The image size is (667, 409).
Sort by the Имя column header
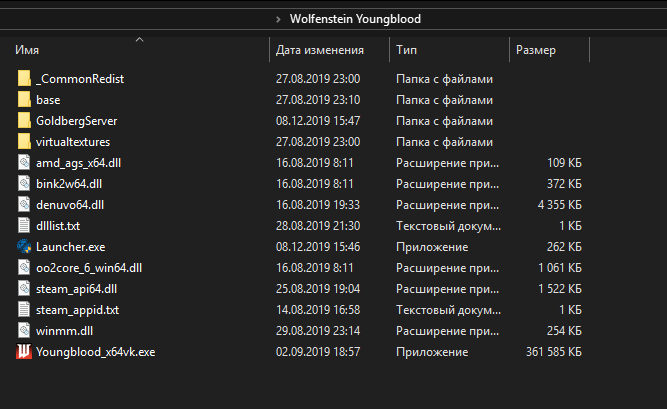click(x=27, y=50)
